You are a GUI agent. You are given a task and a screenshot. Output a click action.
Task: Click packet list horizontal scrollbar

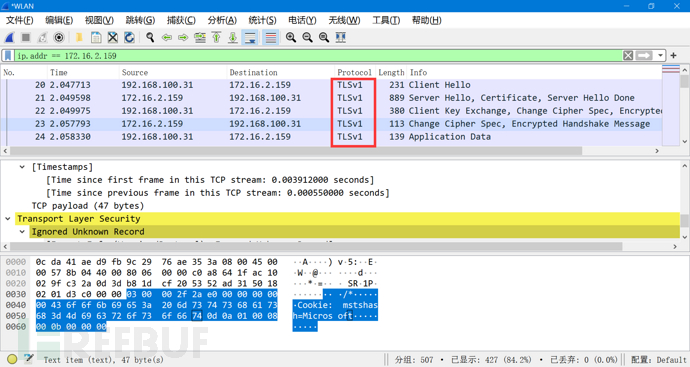point(296,151)
